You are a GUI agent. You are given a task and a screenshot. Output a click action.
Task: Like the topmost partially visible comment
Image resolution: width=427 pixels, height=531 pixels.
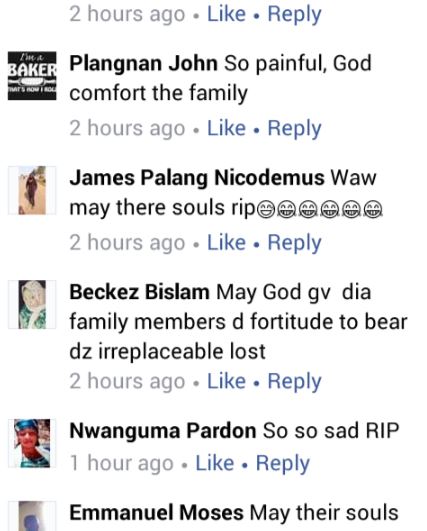click(226, 14)
